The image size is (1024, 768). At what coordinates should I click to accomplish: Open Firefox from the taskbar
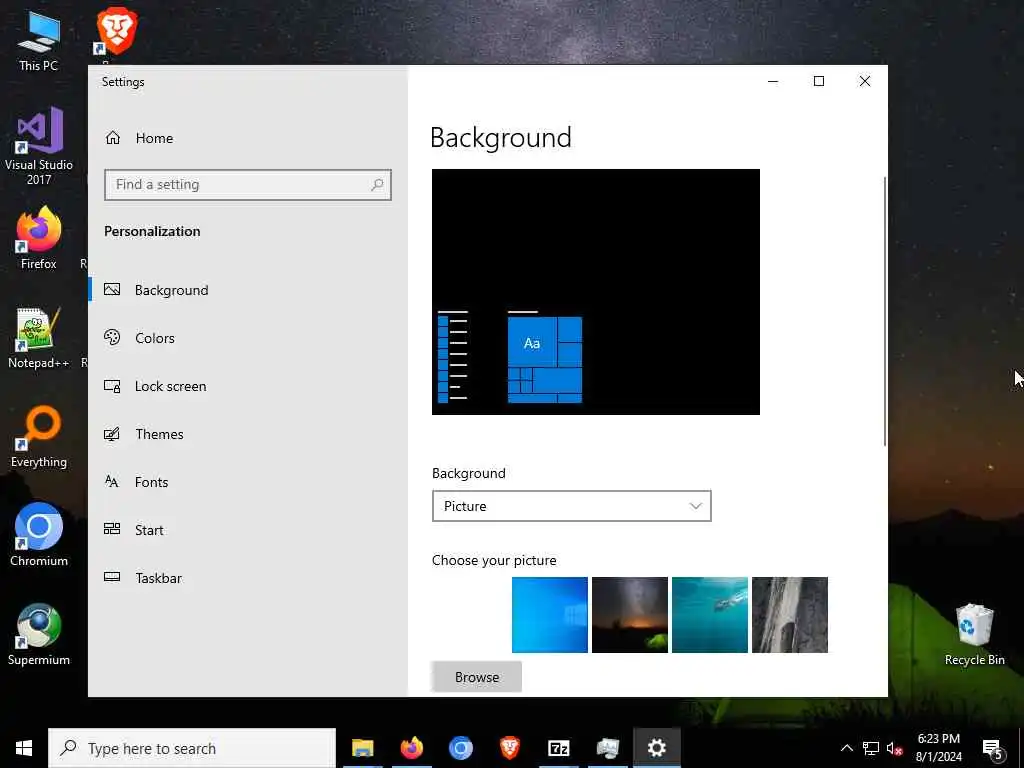click(x=411, y=748)
